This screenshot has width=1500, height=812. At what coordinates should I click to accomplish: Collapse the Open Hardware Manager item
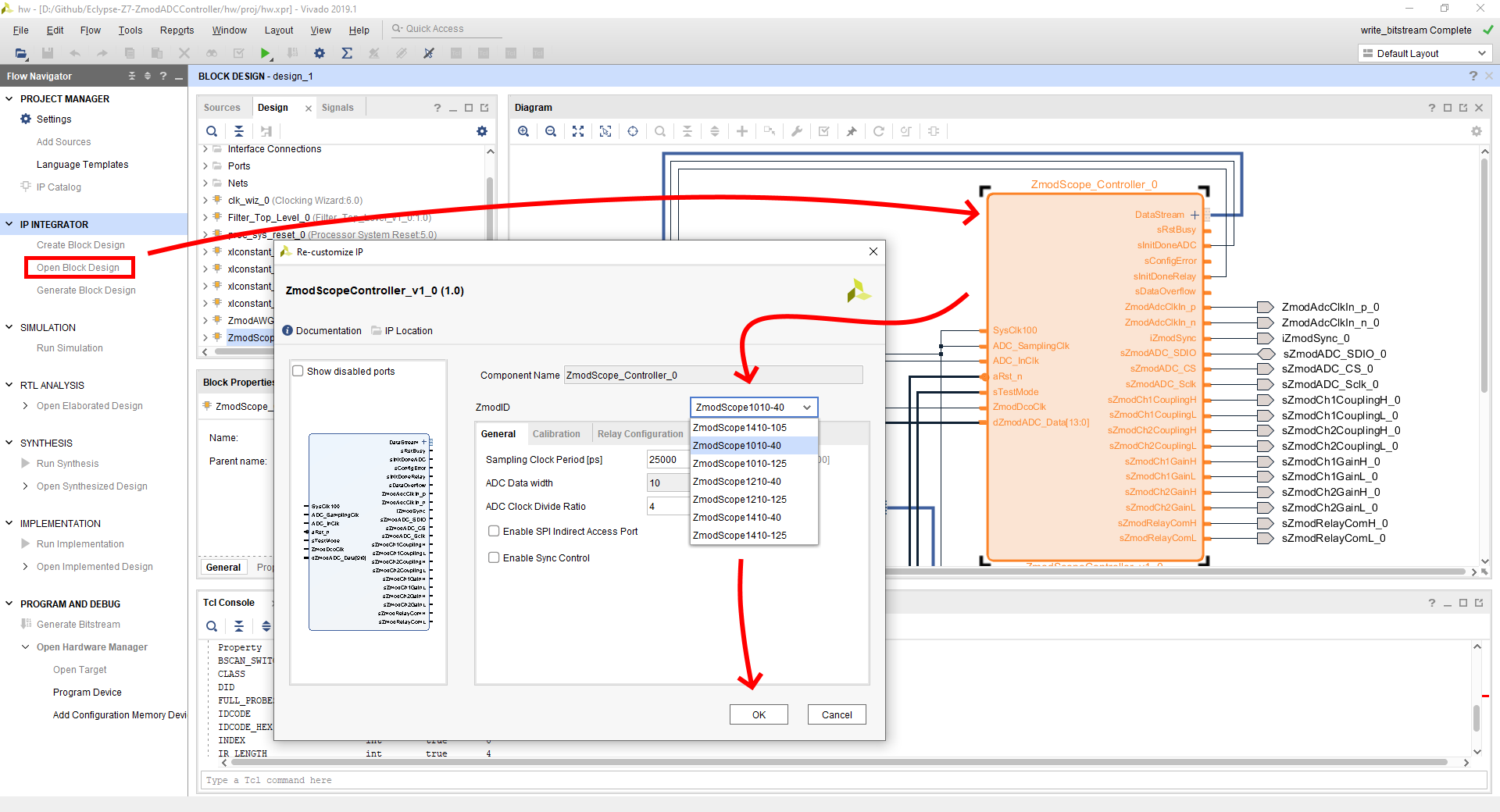26,647
